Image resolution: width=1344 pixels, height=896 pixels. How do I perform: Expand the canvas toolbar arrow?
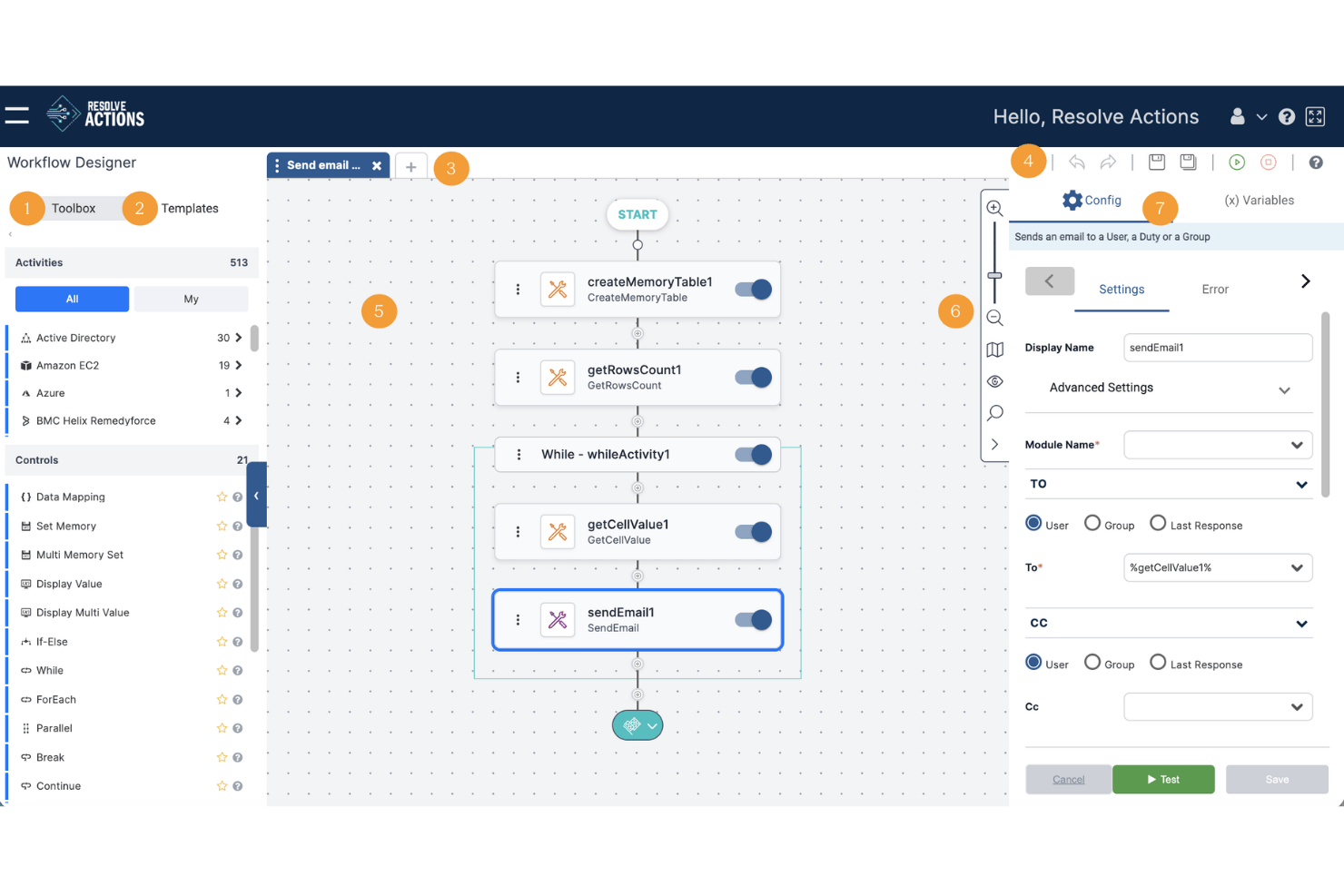click(994, 445)
